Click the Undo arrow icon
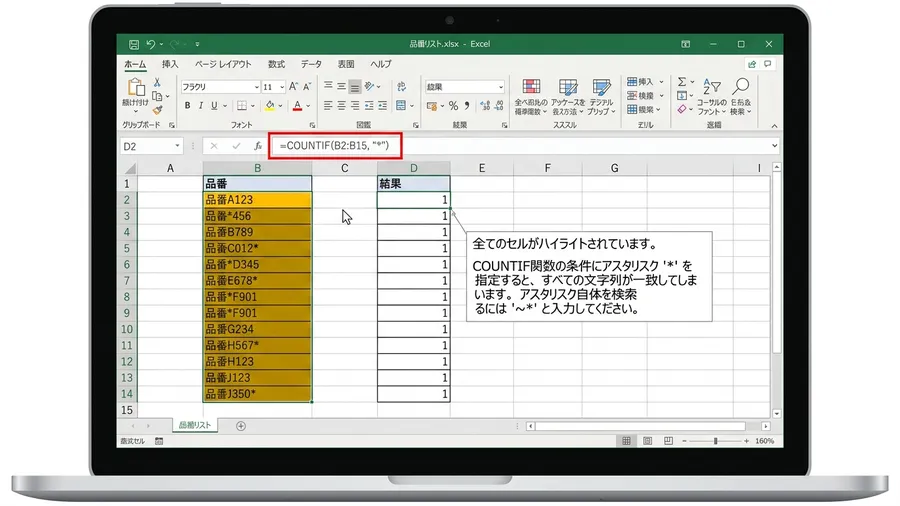Screen dimensions: 900x506 [151, 44]
